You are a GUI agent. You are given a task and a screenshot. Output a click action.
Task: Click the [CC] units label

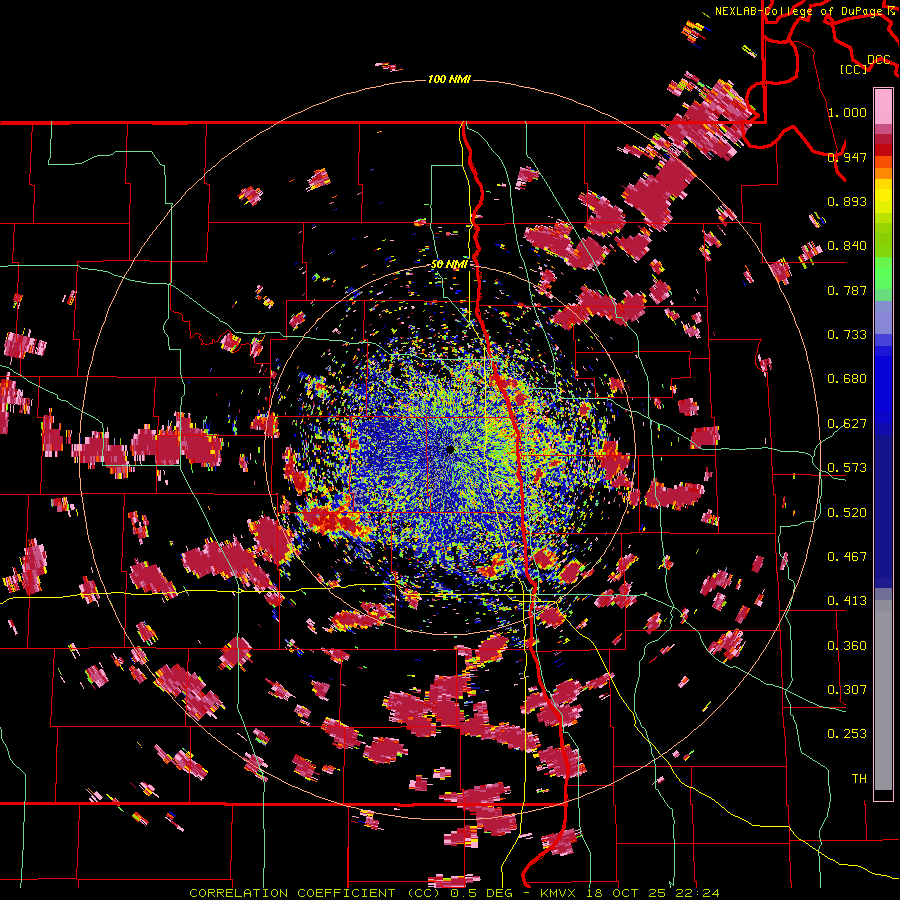click(854, 69)
